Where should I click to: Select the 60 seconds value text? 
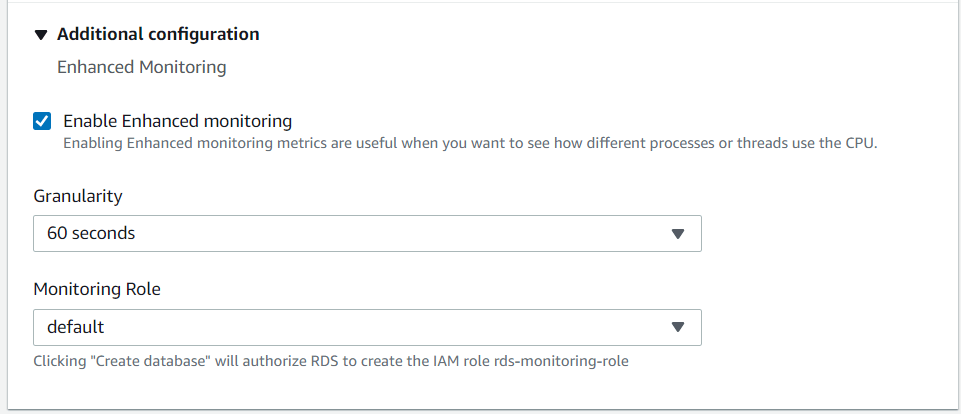[91, 233]
